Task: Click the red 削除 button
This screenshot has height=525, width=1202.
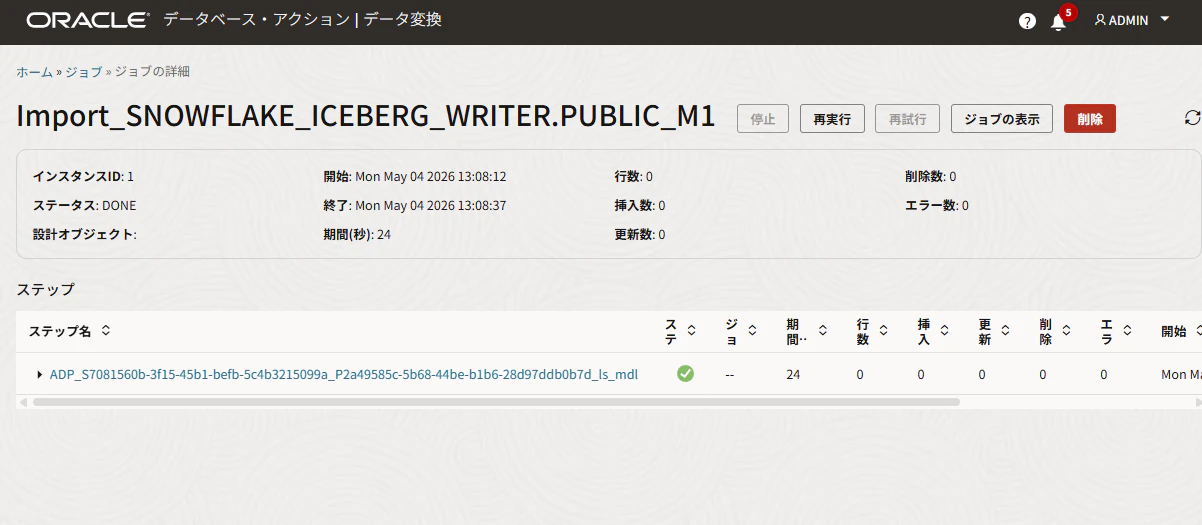Action: point(1090,119)
